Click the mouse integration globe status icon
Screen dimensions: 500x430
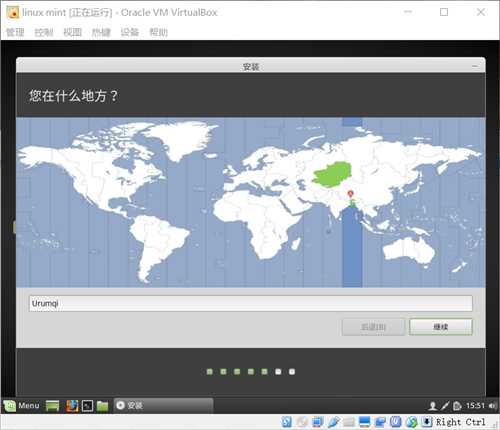click(x=411, y=422)
